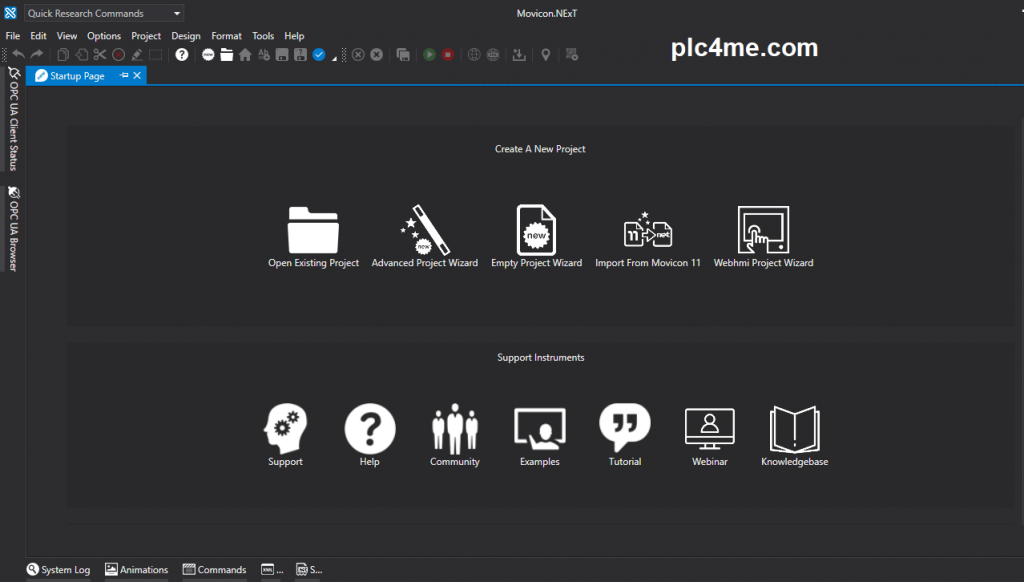The image size is (1024, 582).
Task: Open the Community people icon
Action: coord(455,428)
